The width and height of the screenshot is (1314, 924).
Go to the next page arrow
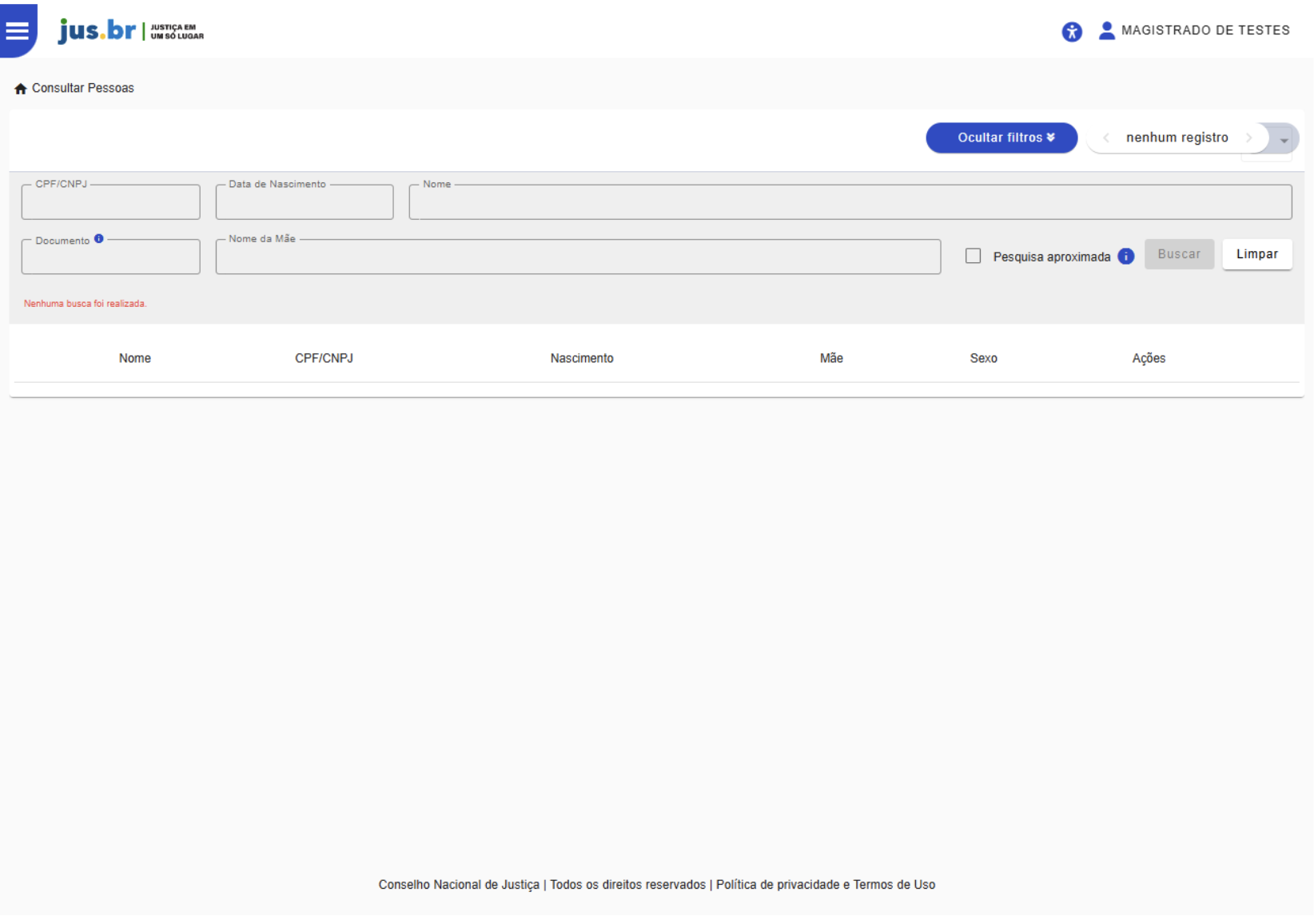[1248, 137]
